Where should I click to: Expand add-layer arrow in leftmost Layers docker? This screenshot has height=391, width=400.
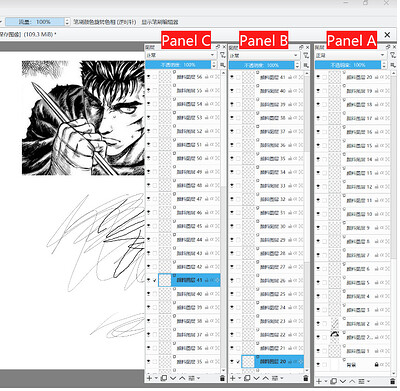155,378
